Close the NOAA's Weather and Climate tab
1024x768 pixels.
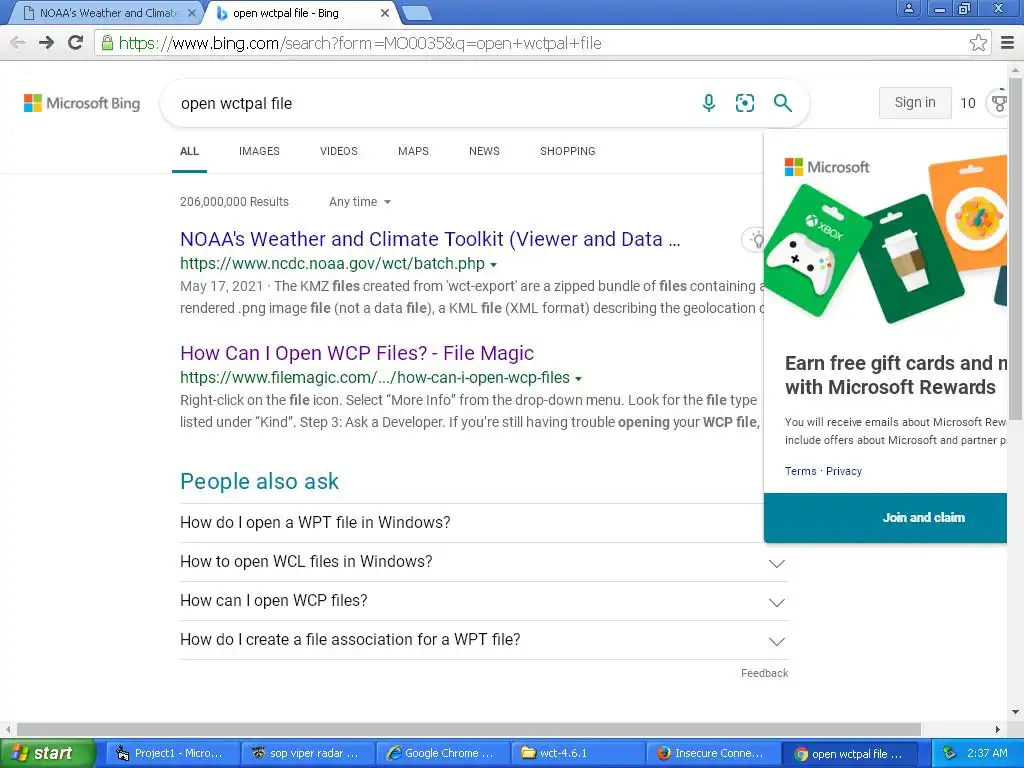(191, 12)
